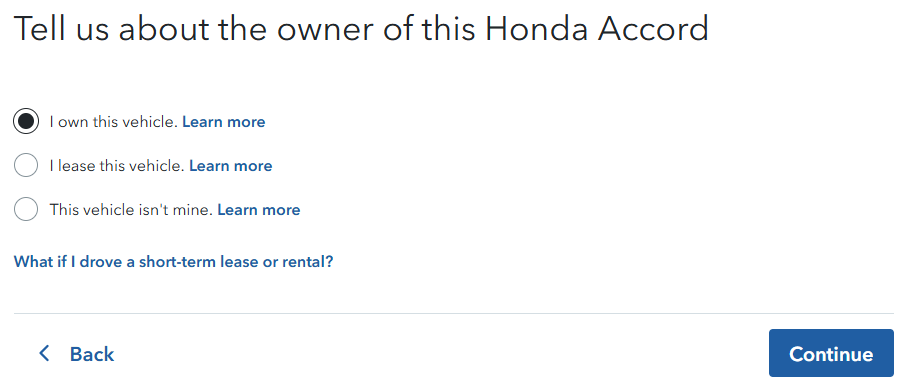Open Learn more next to 'I own this vehicle'
The image size is (903, 392).
[223, 122]
